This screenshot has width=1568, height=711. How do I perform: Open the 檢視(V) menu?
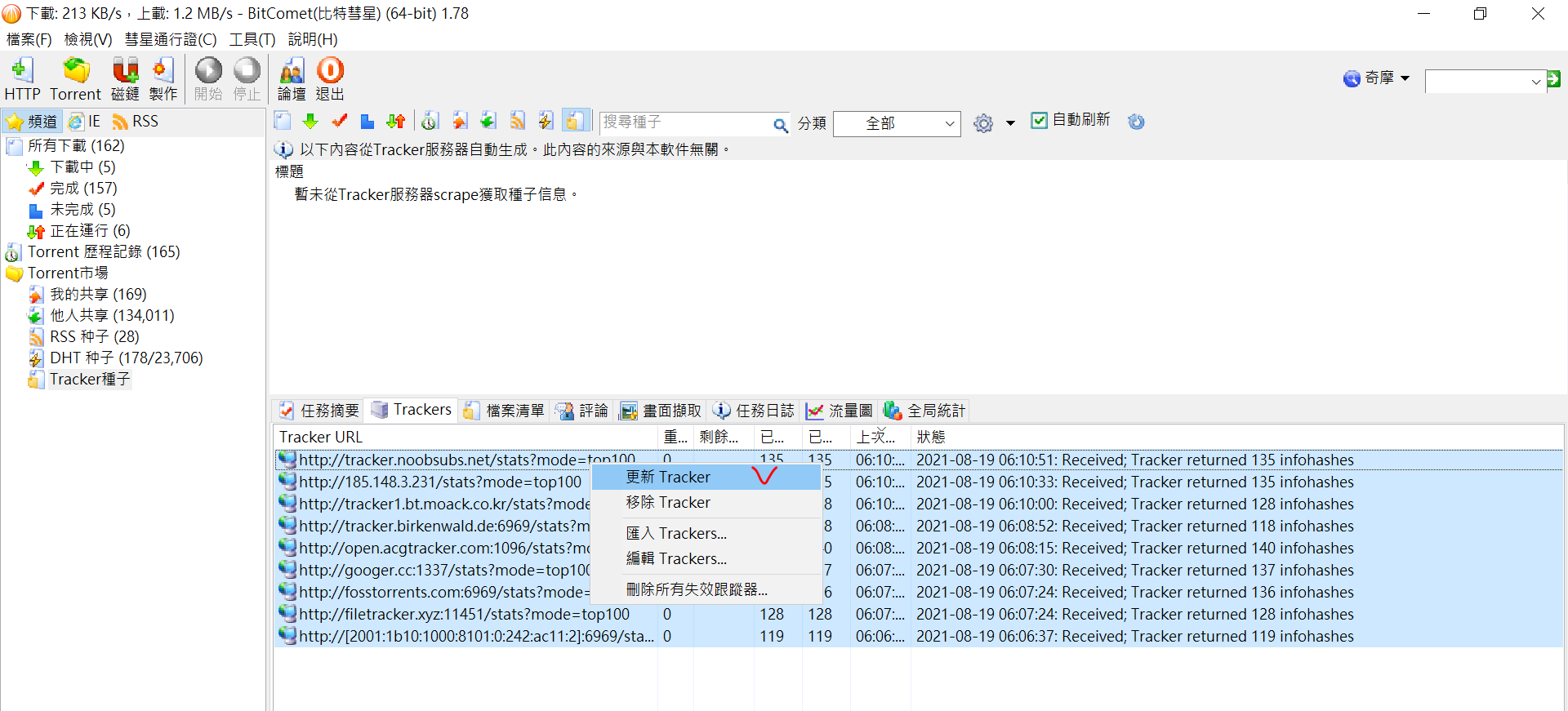pos(88,39)
